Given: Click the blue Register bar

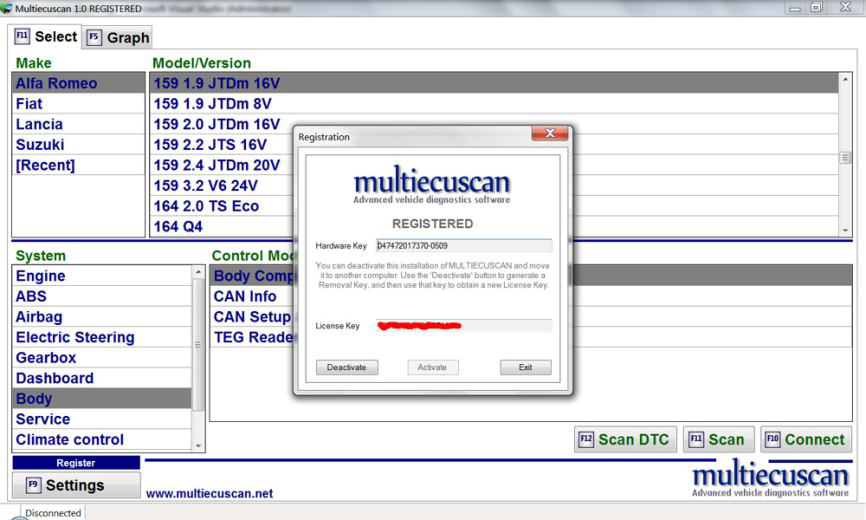Looking at the screenshot, I should [76, 463].
